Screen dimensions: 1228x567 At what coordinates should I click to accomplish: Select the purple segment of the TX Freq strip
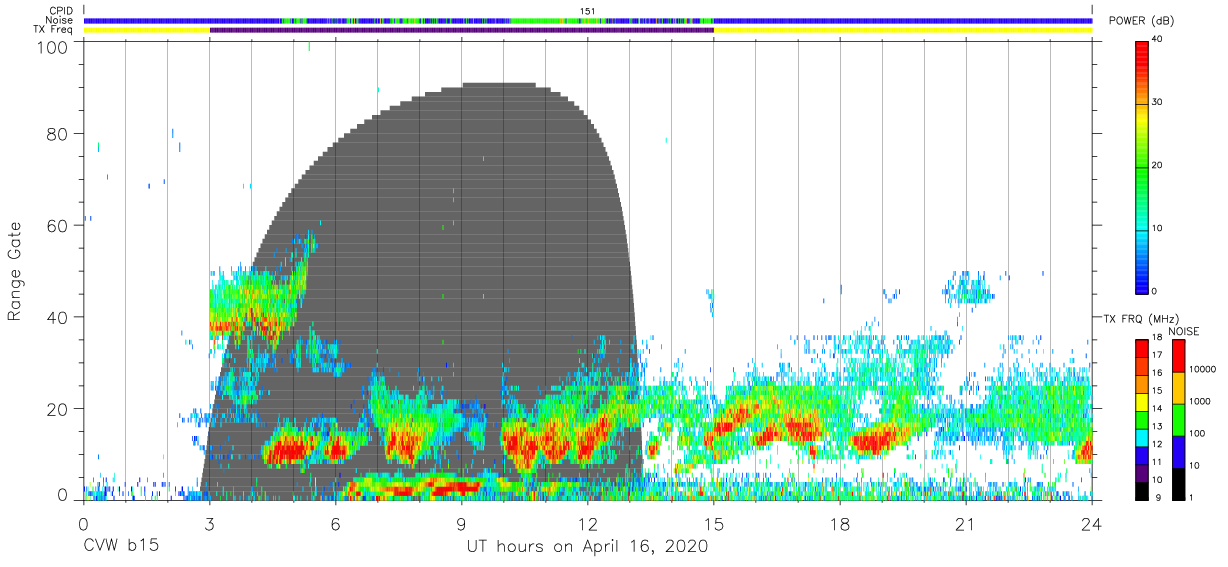click(x=462, y=30)
